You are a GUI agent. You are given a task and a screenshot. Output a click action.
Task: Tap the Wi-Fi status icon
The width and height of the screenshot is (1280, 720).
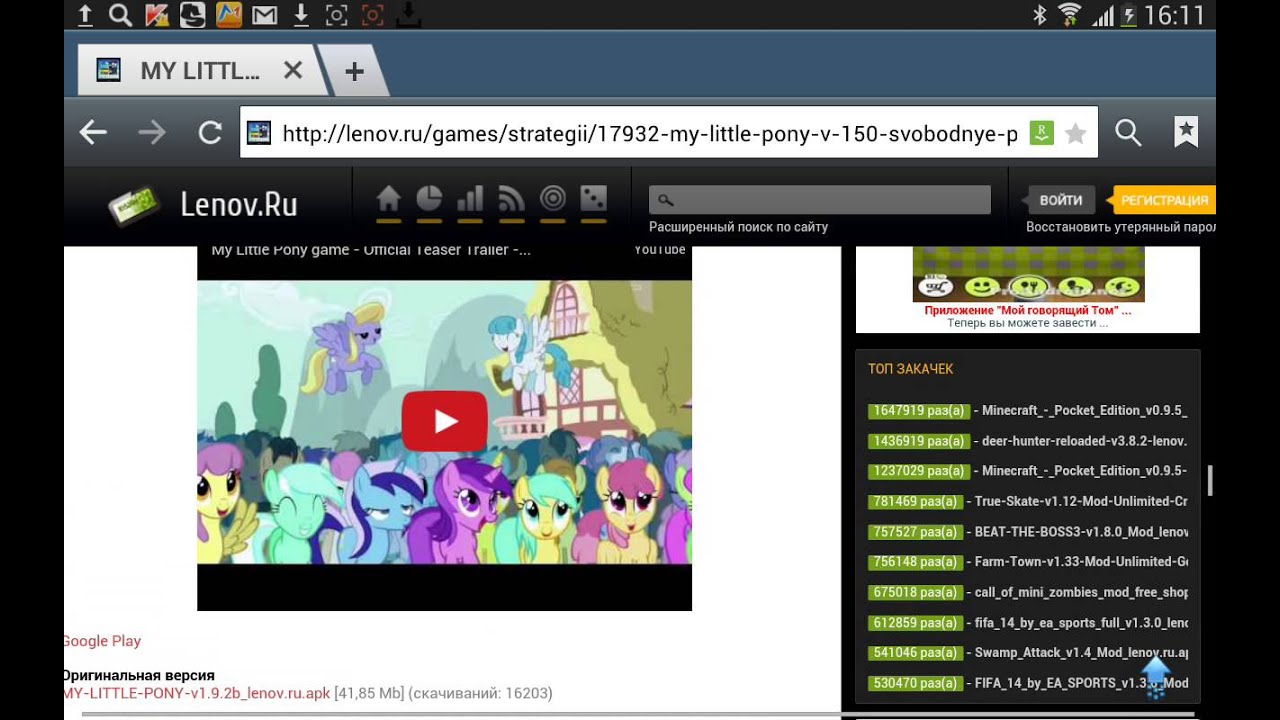[1070, 15]
